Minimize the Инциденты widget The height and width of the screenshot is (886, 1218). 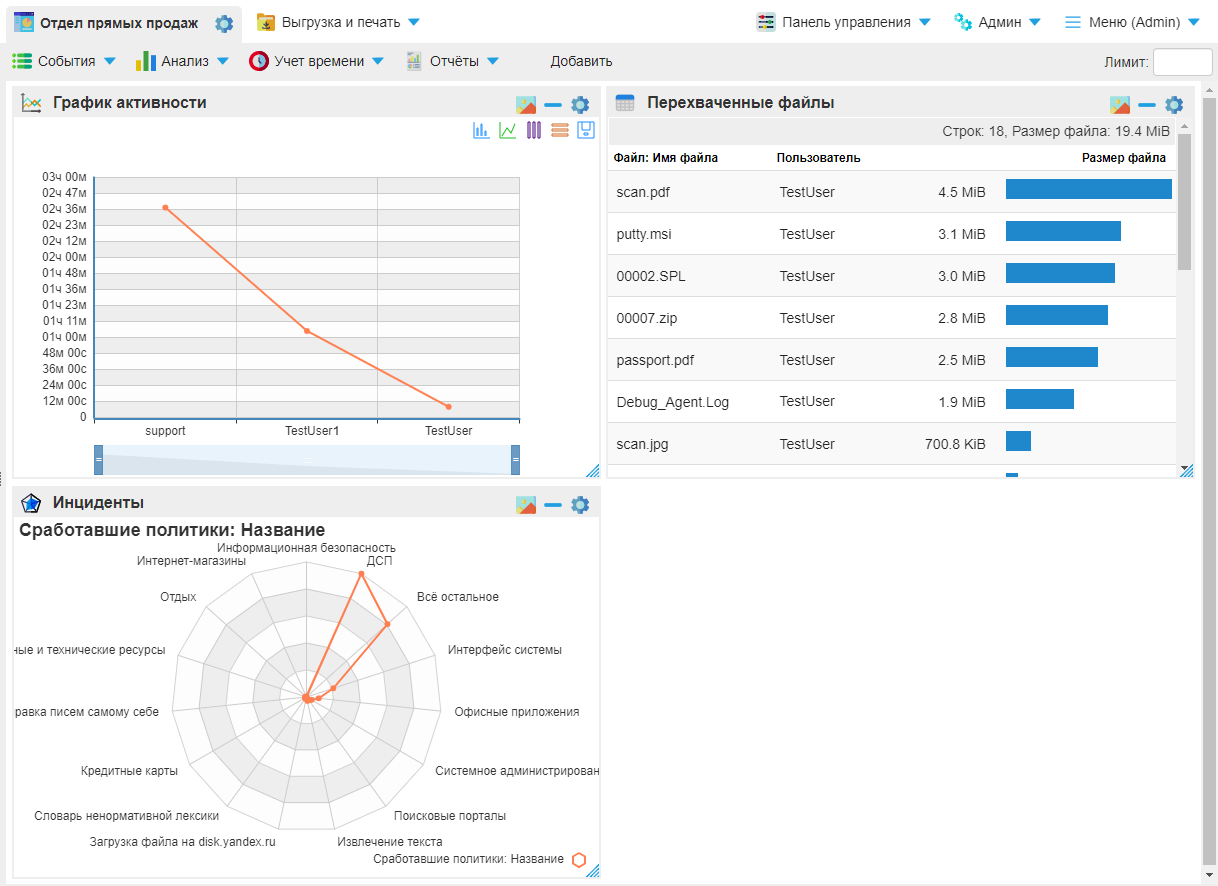coord(552,505)
